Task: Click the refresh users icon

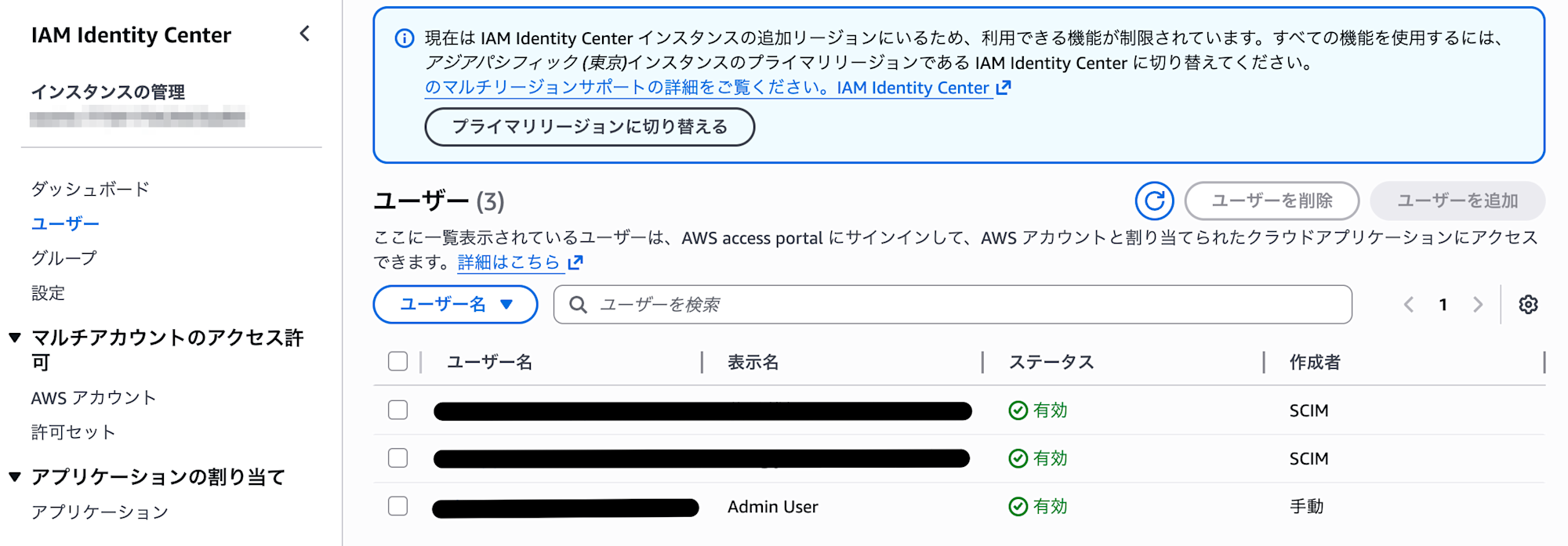Action: click(x=1153, y=201)
